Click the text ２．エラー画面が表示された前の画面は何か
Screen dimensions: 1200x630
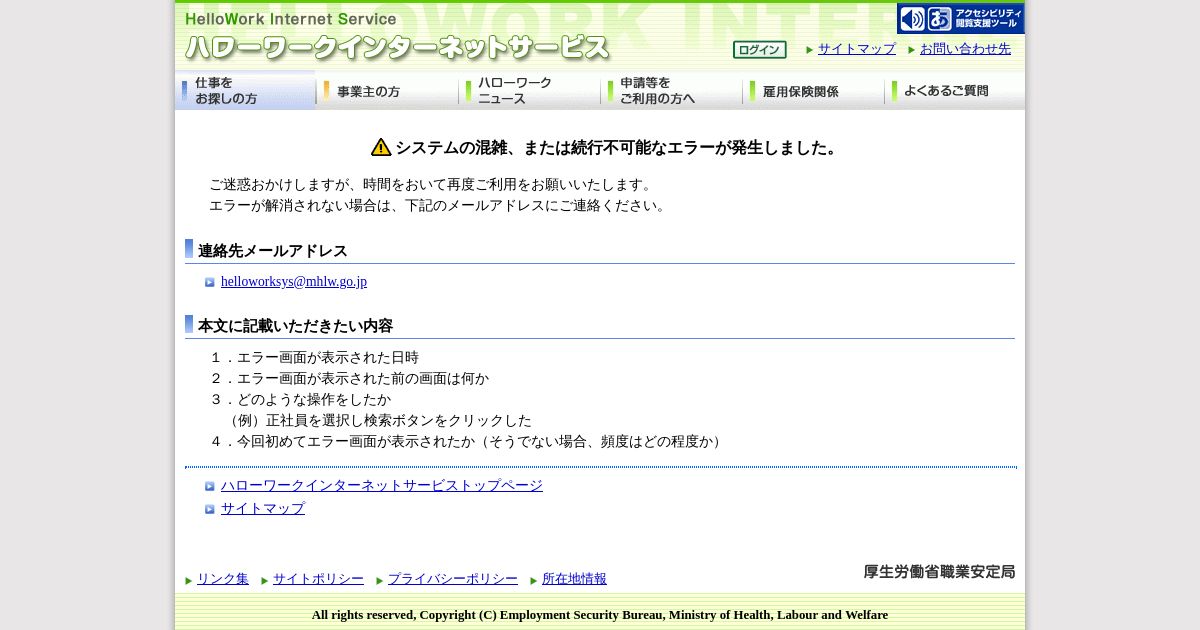click(349, 379)
